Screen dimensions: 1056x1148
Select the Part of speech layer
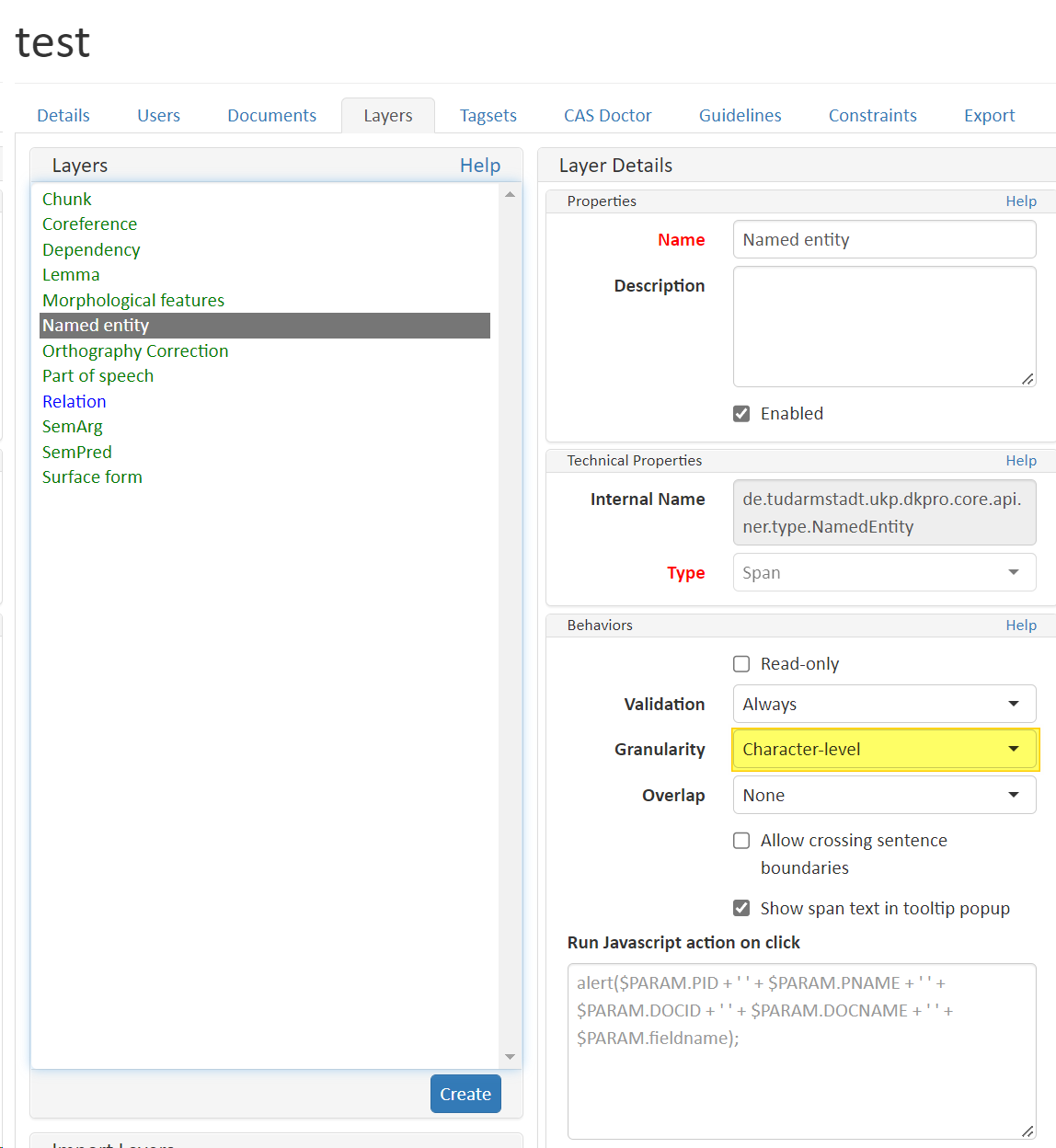click(98, 375)
